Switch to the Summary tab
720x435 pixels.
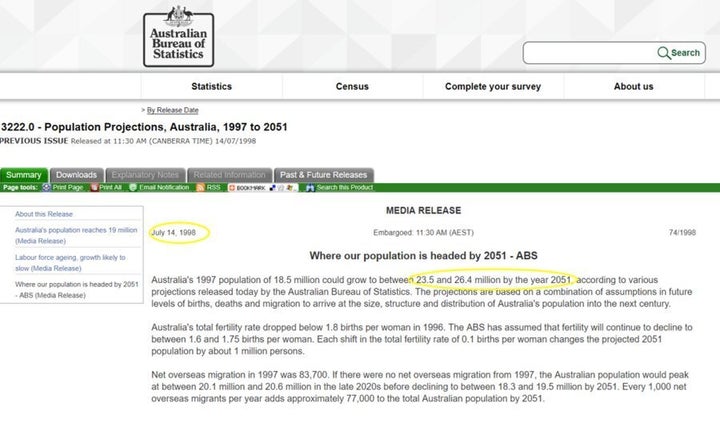24,175
